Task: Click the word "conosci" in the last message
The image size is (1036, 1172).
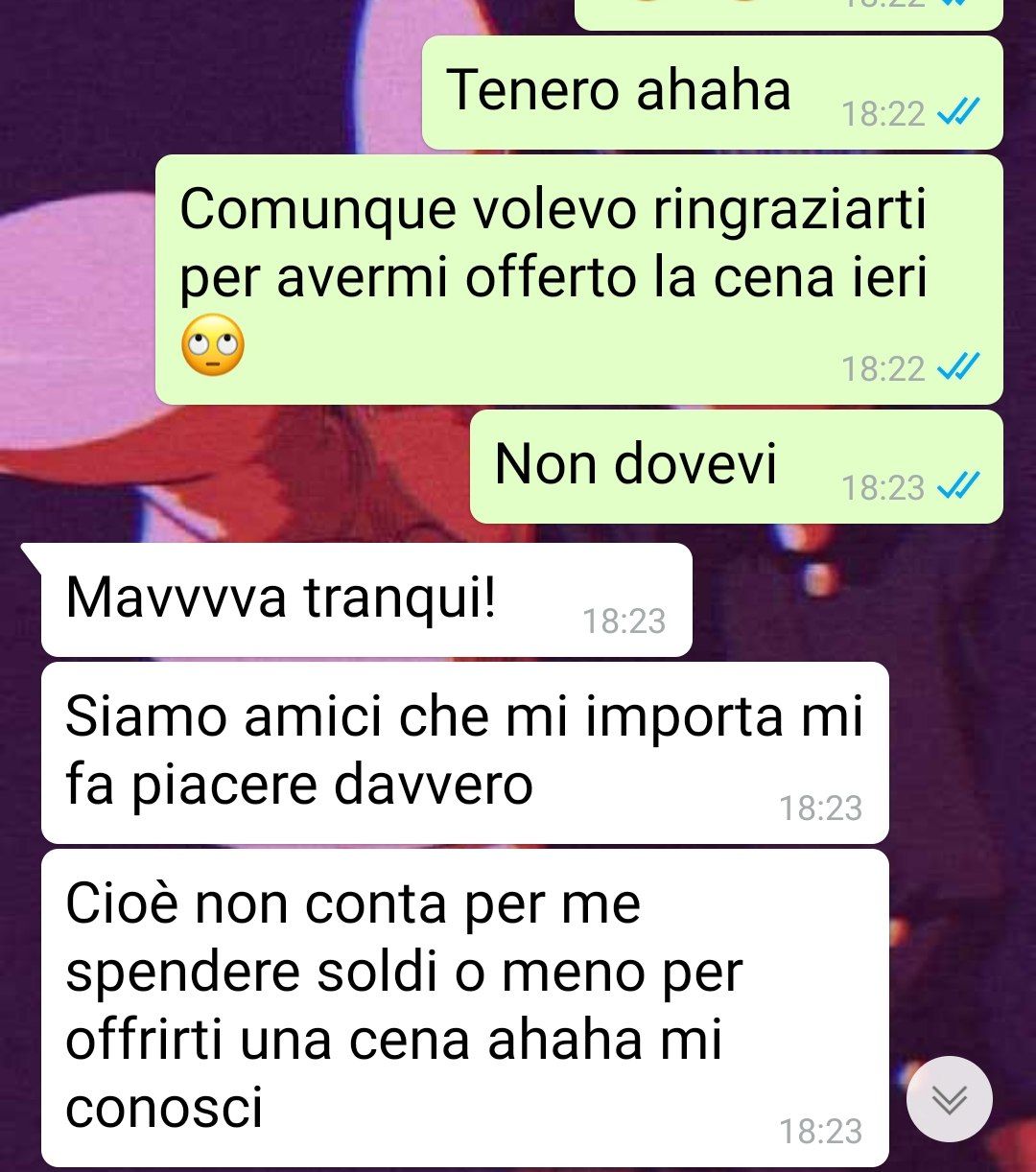Action: [x=164, y=1111]
